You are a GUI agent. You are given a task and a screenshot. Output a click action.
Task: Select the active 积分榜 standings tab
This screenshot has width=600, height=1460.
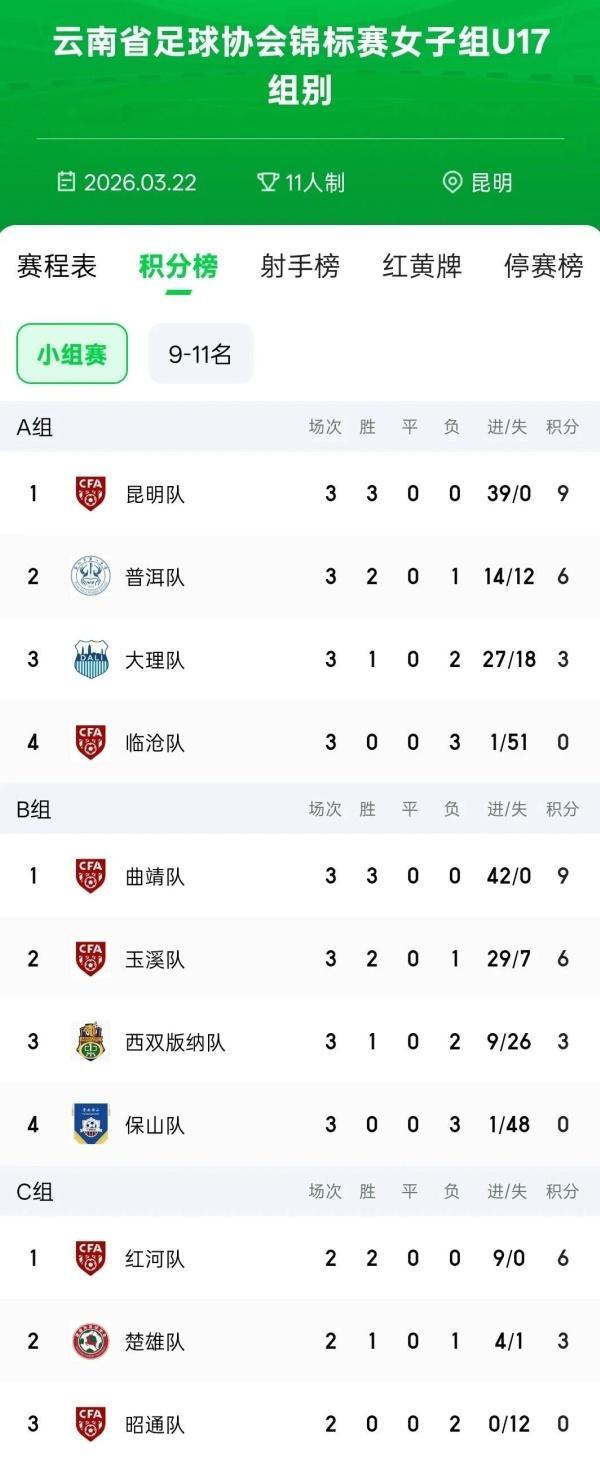point(178,267)
